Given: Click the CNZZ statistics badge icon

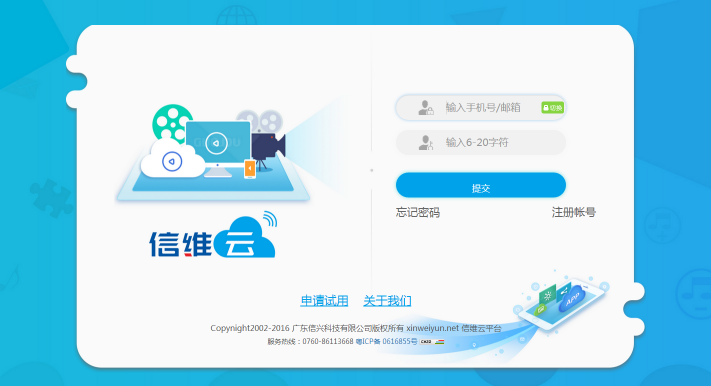Looking at the screenshot, I should coord(426,342).
